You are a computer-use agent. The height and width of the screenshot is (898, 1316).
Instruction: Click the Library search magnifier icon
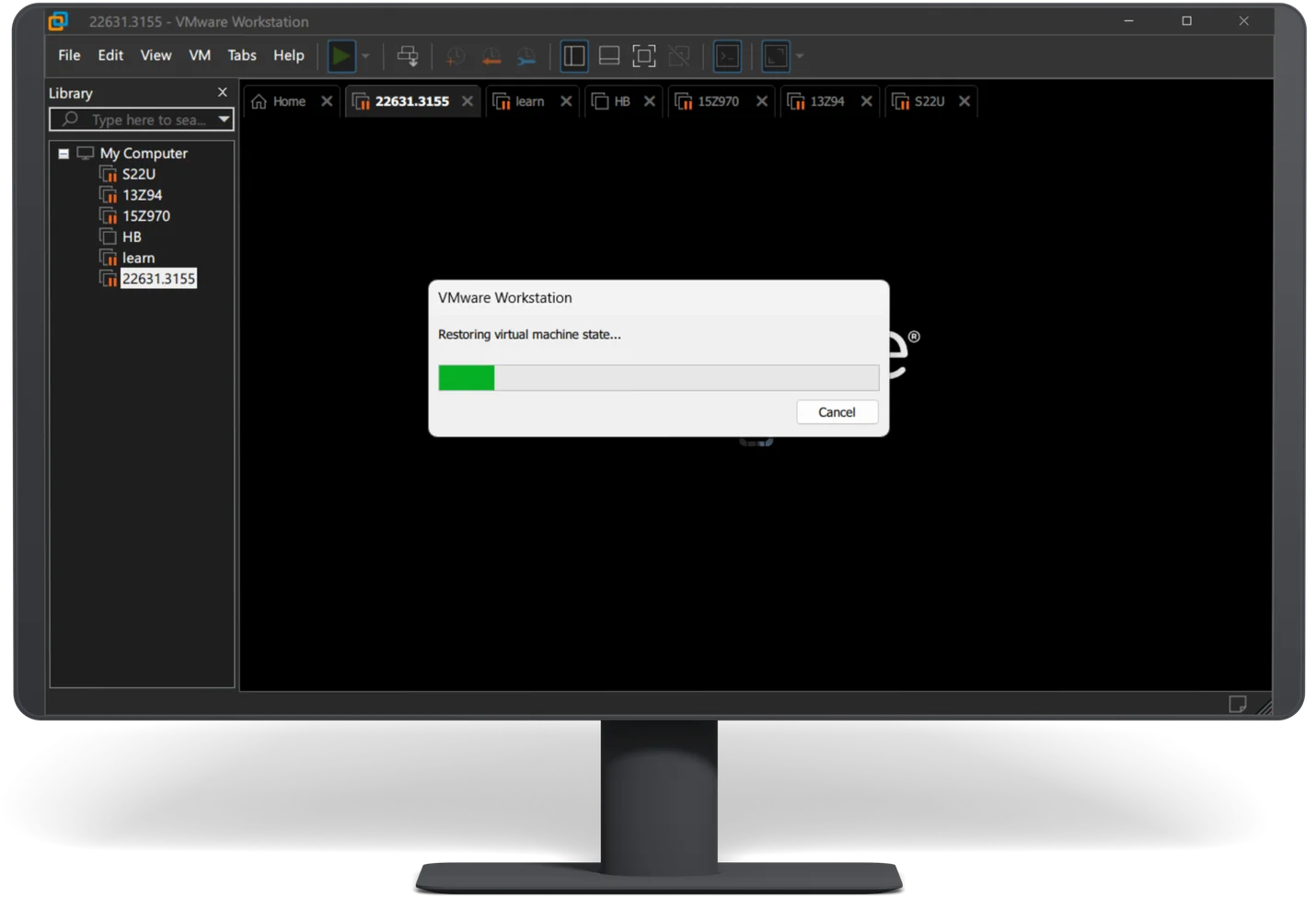pyautogui.click(x=70, y=119)
